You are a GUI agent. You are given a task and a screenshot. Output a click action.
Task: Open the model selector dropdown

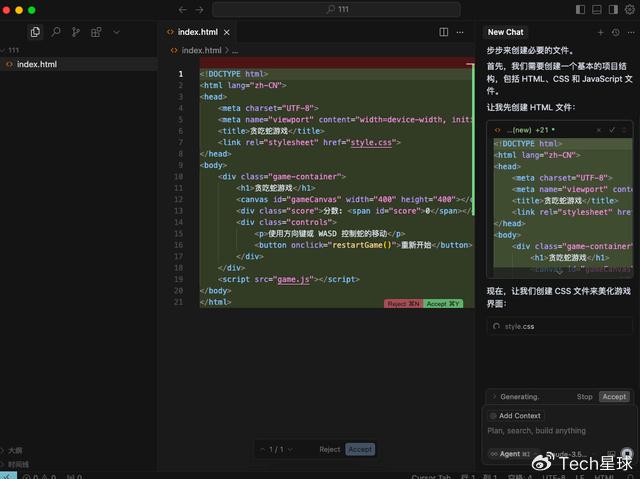[568, 454]
